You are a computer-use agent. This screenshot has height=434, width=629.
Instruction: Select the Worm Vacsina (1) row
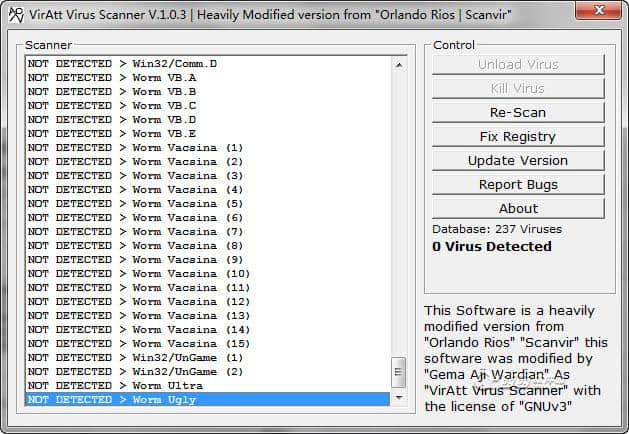click(x=208, y=148)
